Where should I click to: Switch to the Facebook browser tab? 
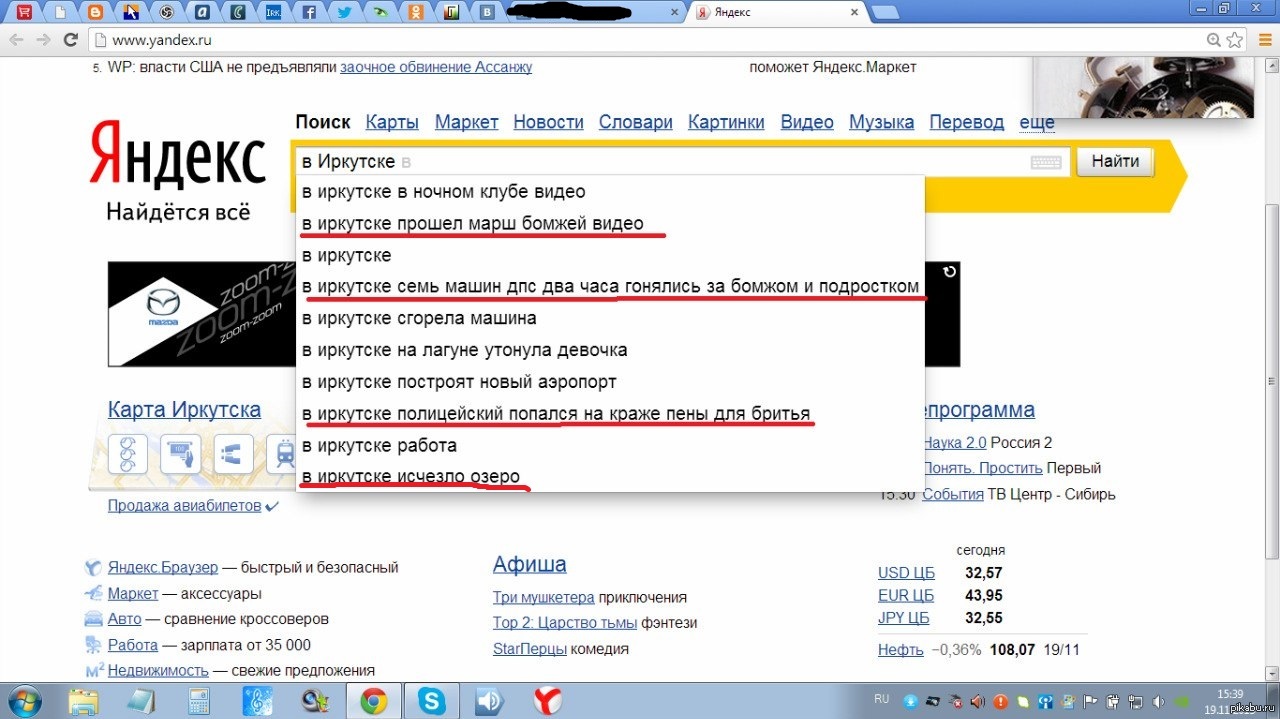point(310,13)
